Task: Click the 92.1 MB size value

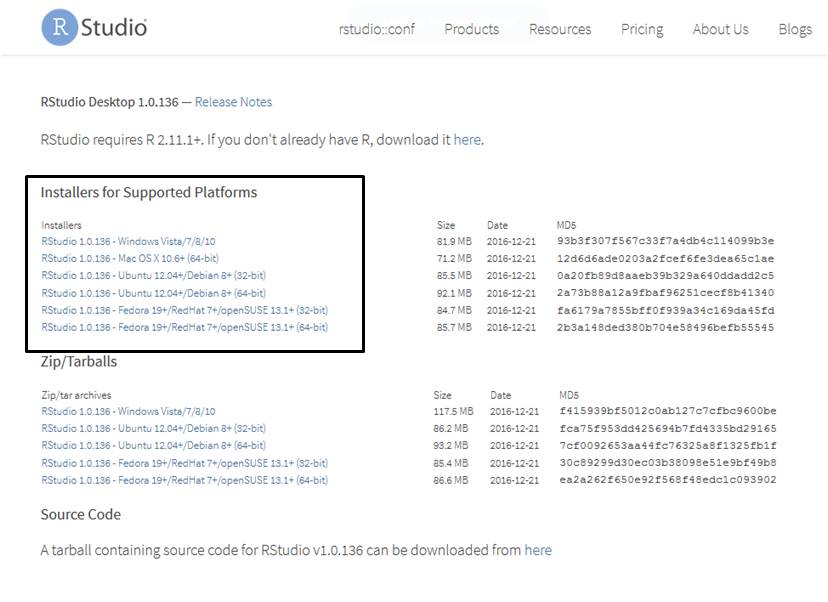Action: click(x=454, y=293)
